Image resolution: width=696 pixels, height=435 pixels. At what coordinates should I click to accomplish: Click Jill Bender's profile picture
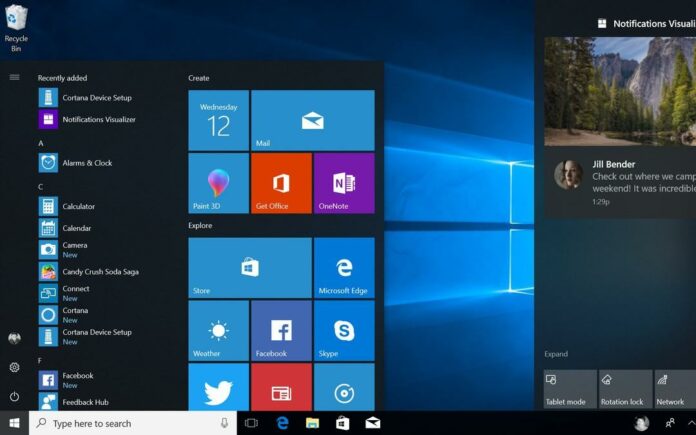click(569, 175)
